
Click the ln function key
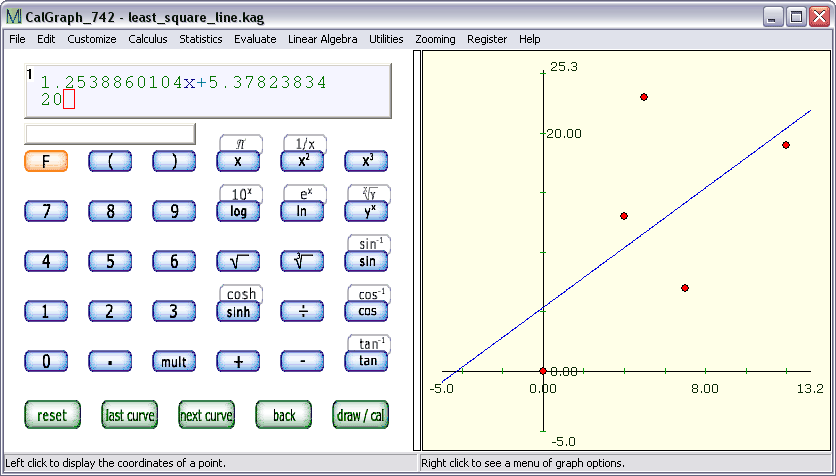[302, 211]
